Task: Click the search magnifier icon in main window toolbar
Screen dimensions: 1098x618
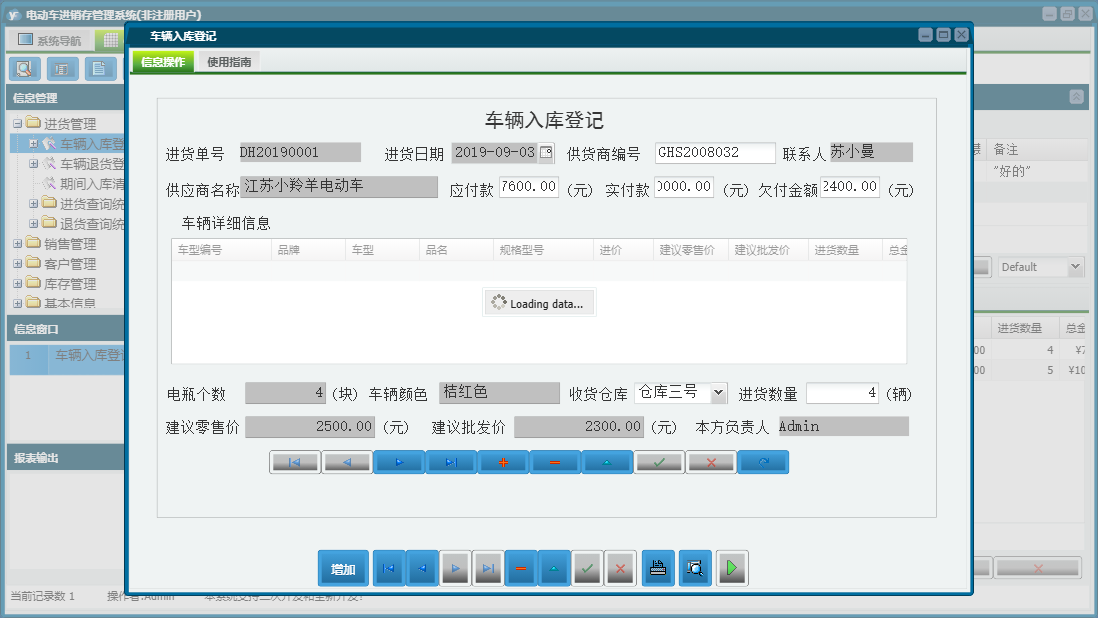Action: click(x=25, y=69)
